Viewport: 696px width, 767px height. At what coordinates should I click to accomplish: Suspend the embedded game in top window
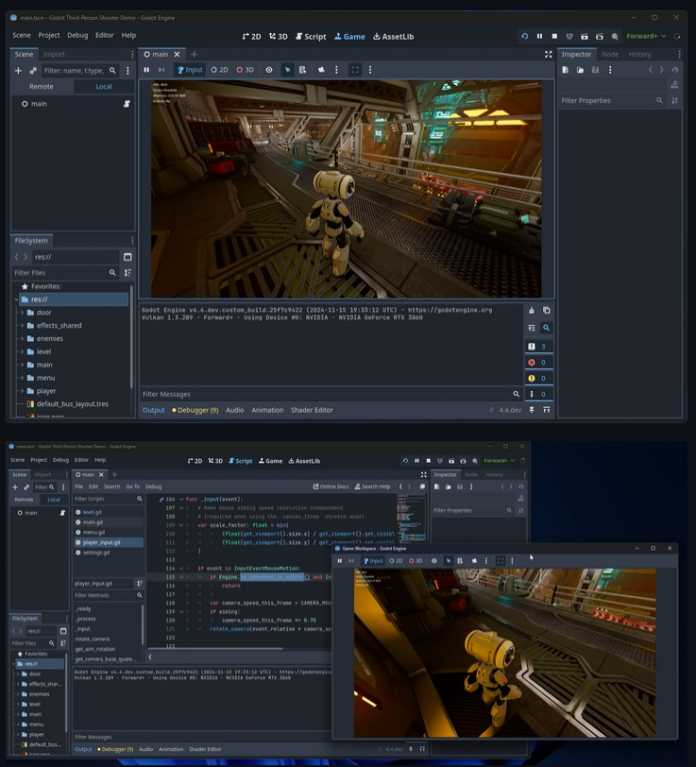[x=147, y=70]
